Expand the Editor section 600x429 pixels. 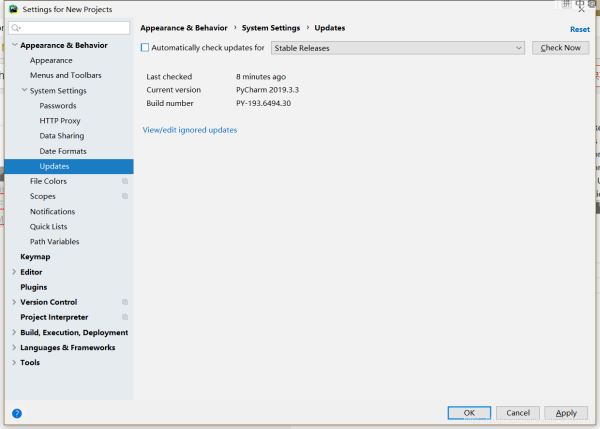(x=14, y=272)
